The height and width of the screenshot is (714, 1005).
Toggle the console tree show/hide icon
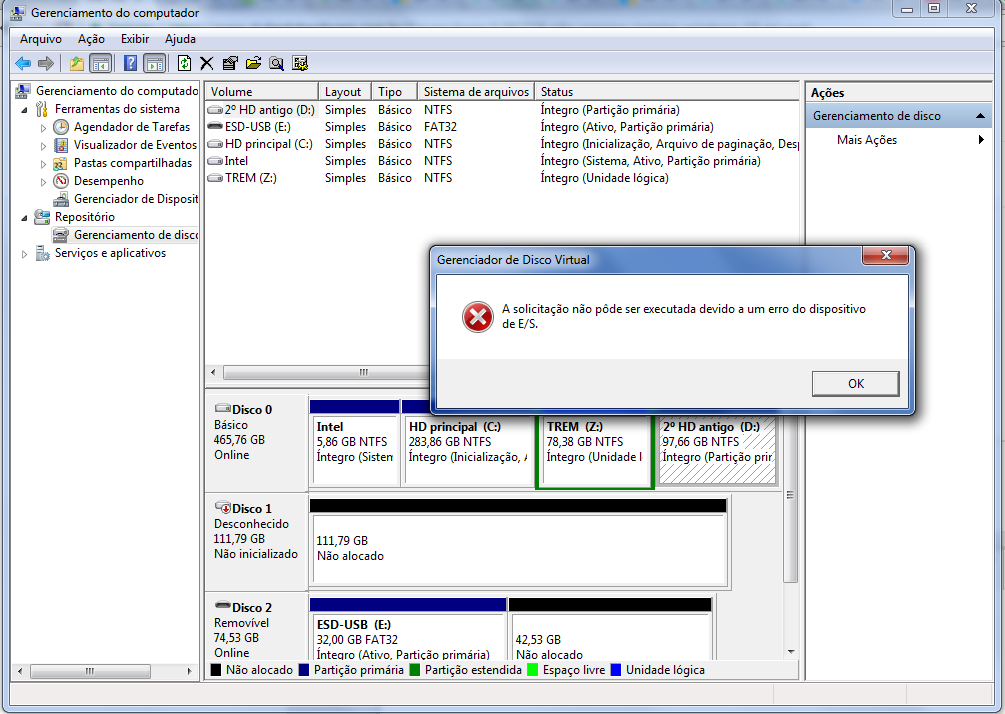pyautogui.click(x=101, y=63)
